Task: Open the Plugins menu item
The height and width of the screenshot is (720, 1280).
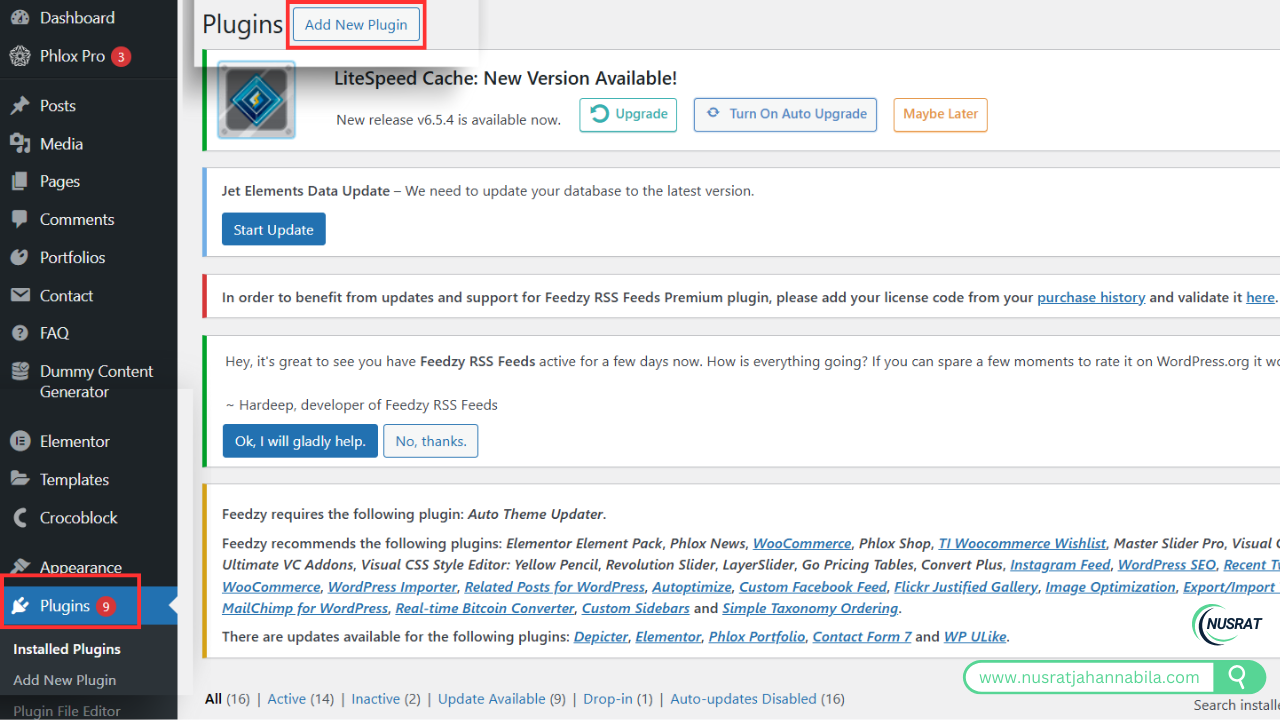Action: (65, 606)
